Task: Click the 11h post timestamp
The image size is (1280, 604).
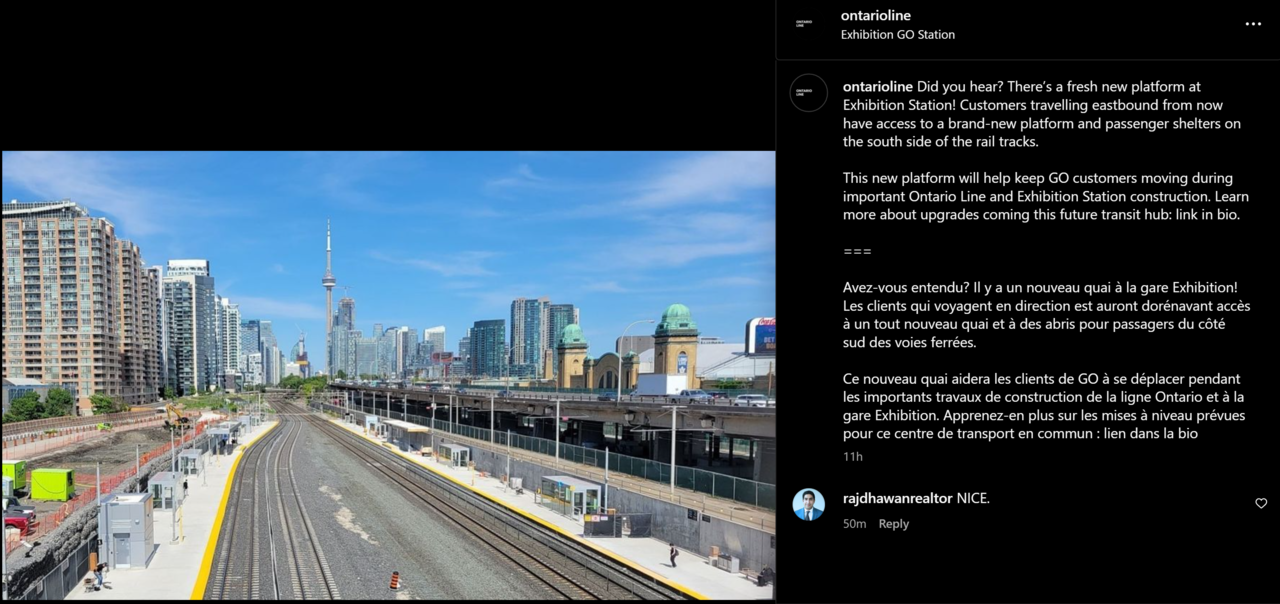Action: coord(852,457)
